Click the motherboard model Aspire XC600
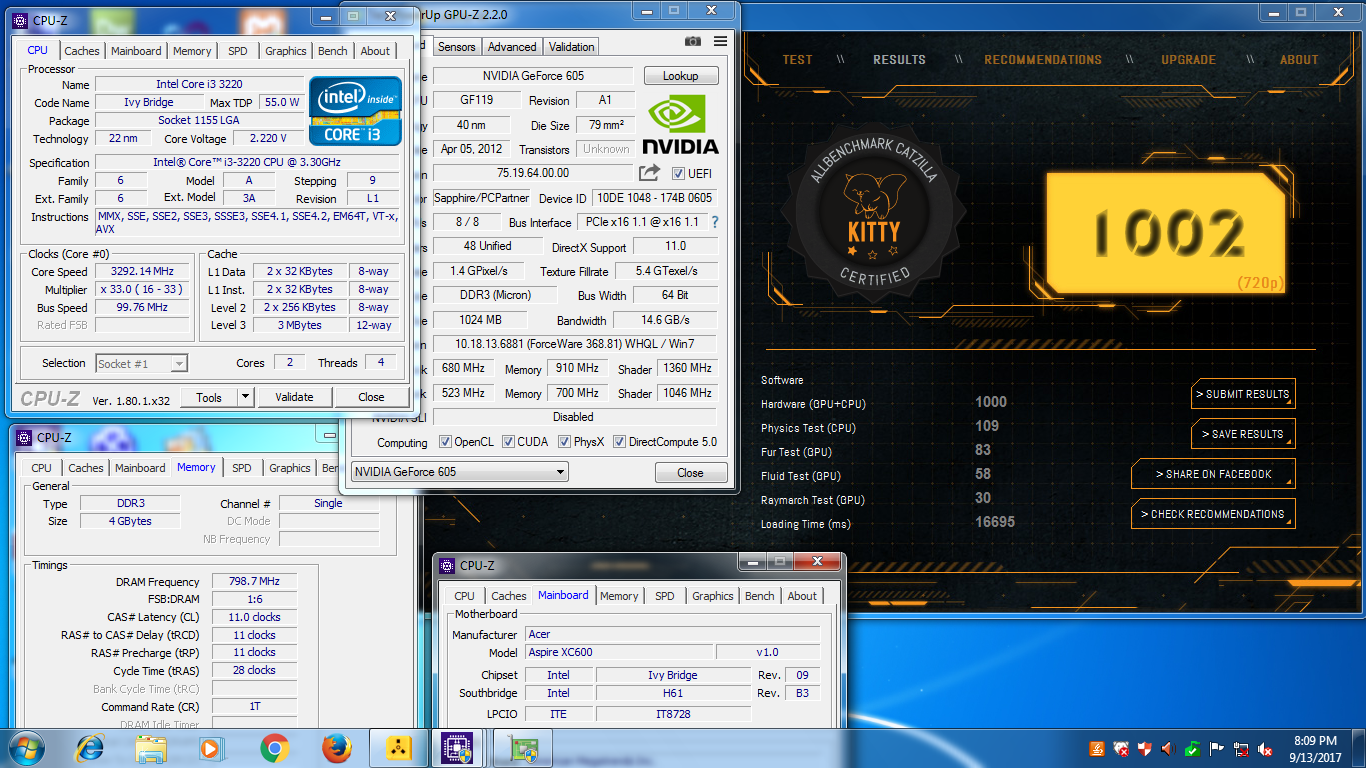This screenshot has width=1366, height=768. point(618,652)
